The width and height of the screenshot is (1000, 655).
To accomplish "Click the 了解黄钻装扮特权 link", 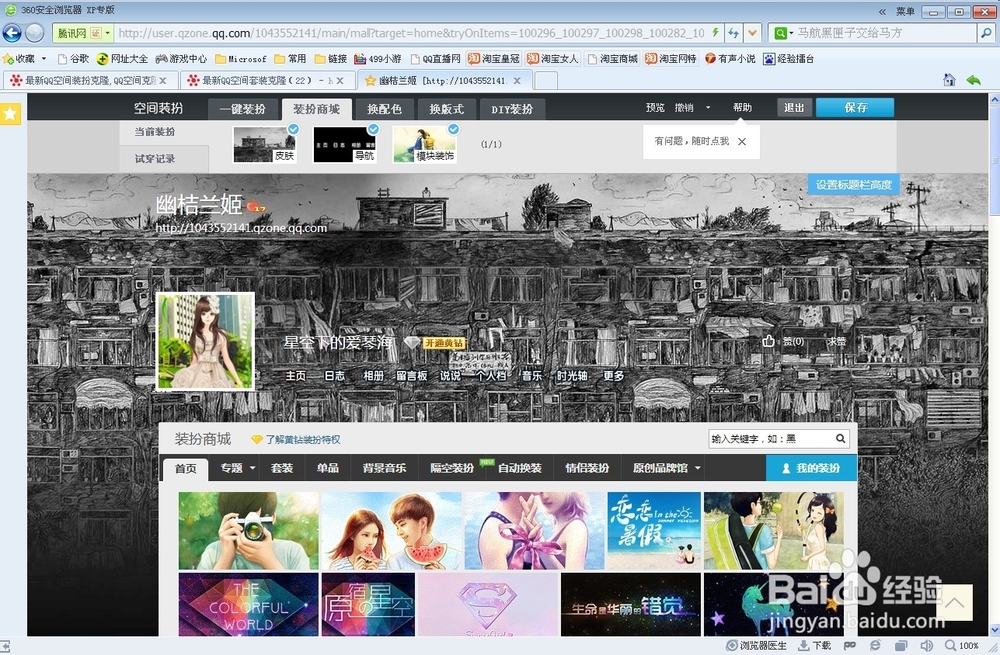I will pos(302,439).
